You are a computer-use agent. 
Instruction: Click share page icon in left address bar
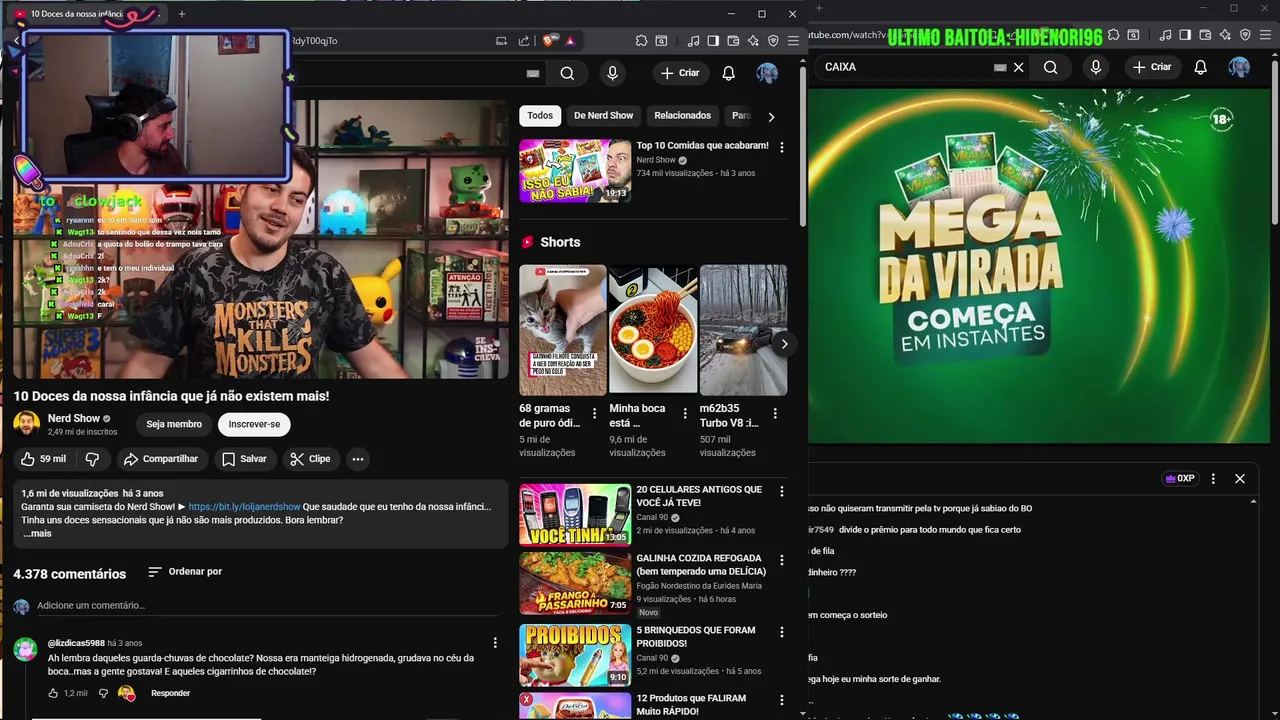pyautogui.click(x=524, y=41)
